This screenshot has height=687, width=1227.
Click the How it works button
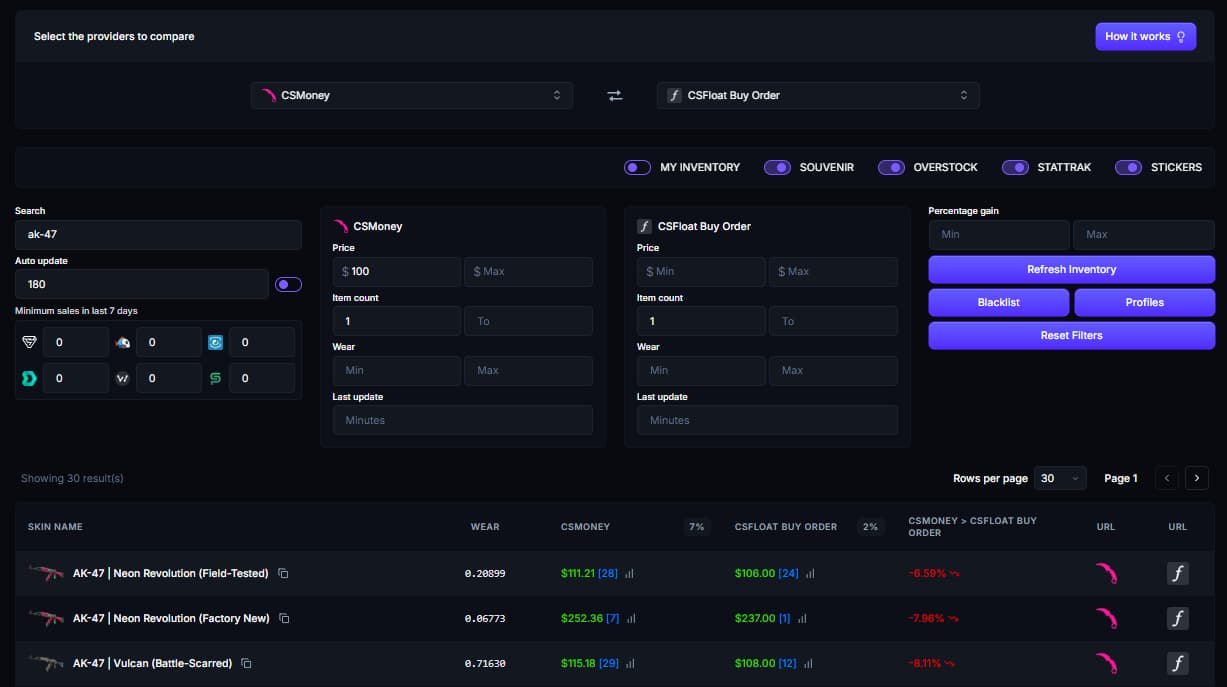(x=1146, y=37)
